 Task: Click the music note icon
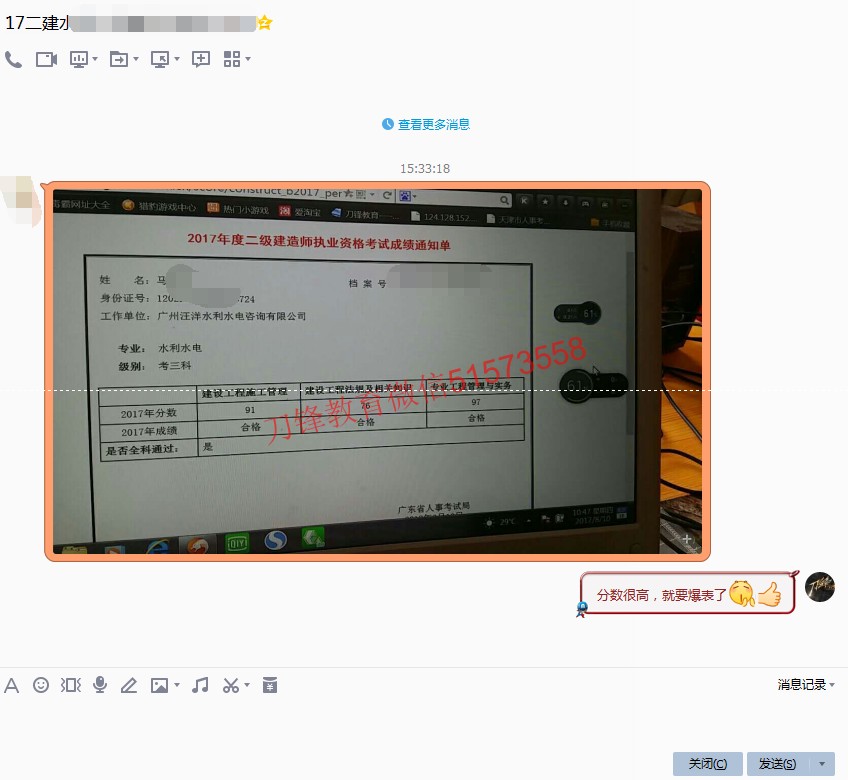[200, 685]
